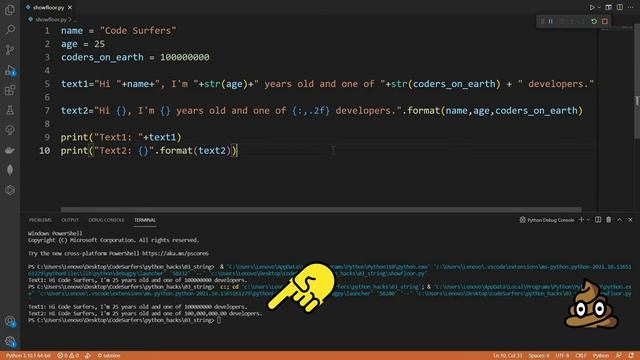Image resolution: width=640 pixels, height=360 pixels.
Task: Click the Split Editor Right icon
Action: point(620,7)
